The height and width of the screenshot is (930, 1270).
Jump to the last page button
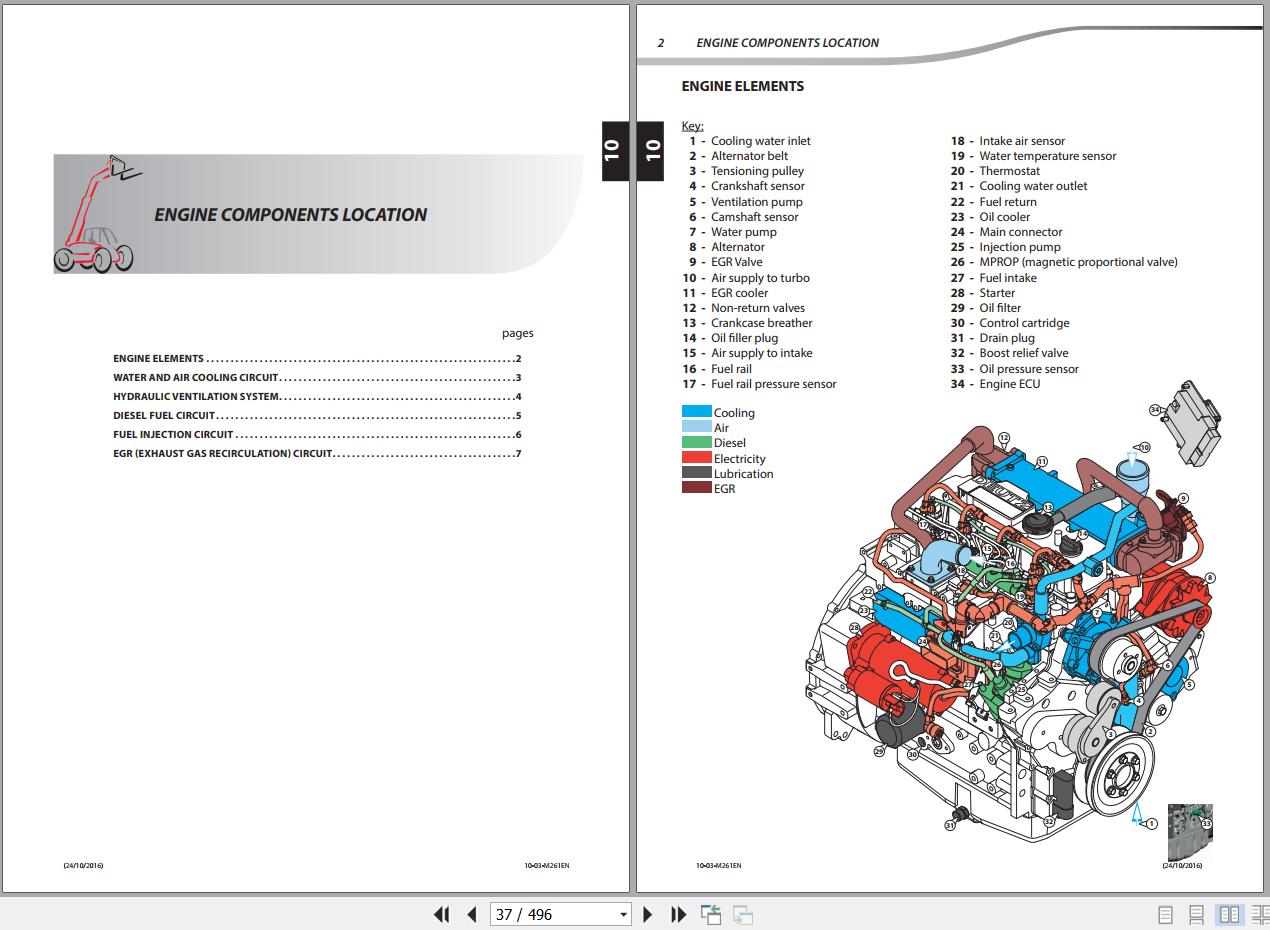678,914
